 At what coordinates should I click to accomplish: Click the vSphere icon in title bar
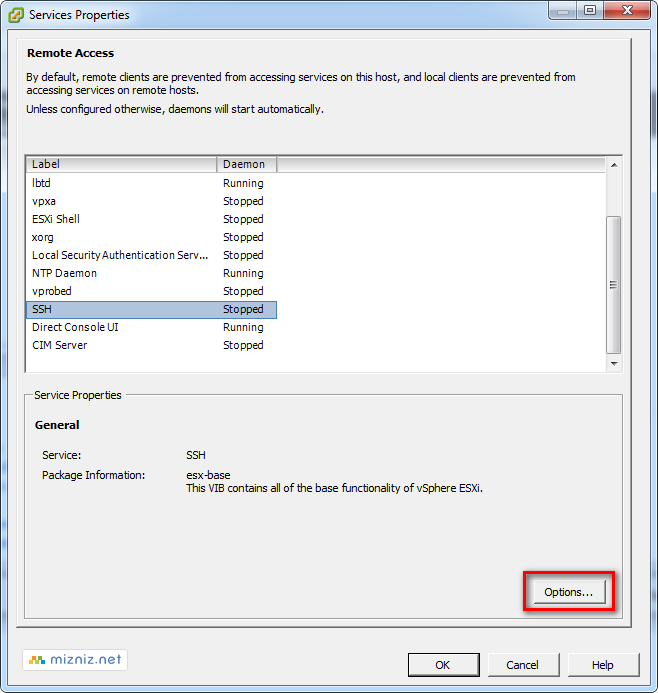click(16, 15)
